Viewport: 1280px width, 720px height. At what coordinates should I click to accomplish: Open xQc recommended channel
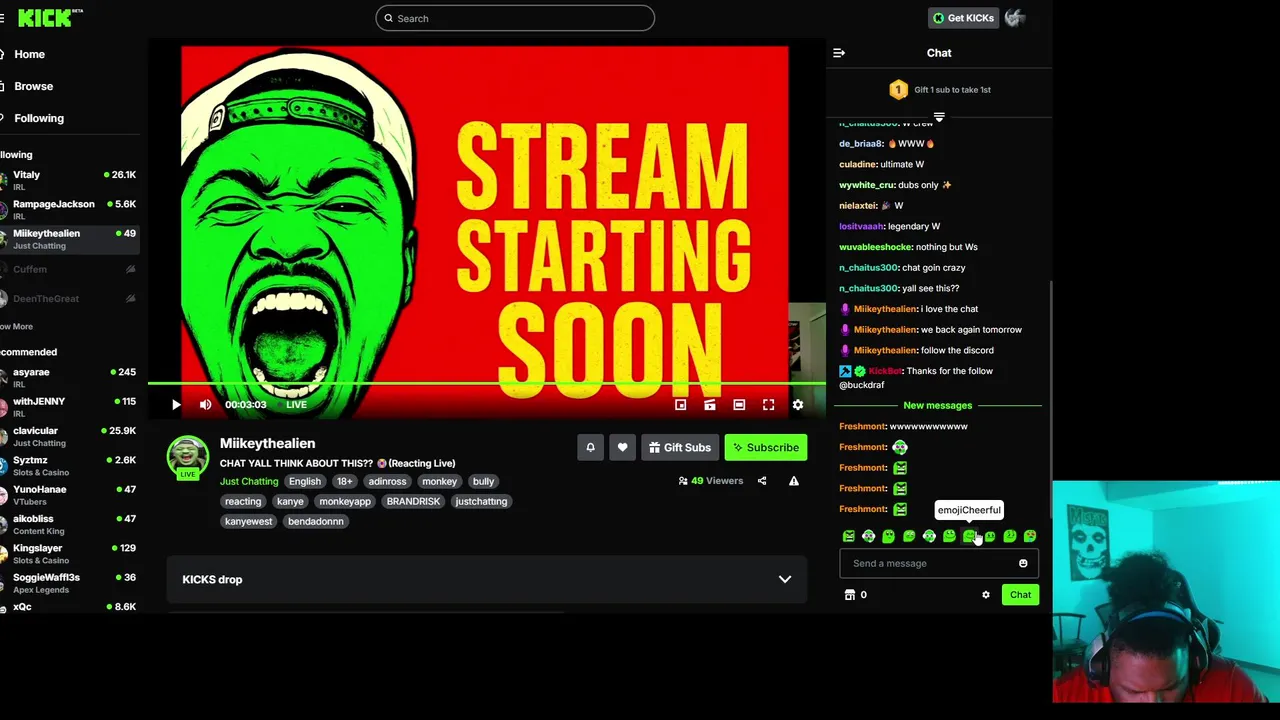click(x=69, y=607)
